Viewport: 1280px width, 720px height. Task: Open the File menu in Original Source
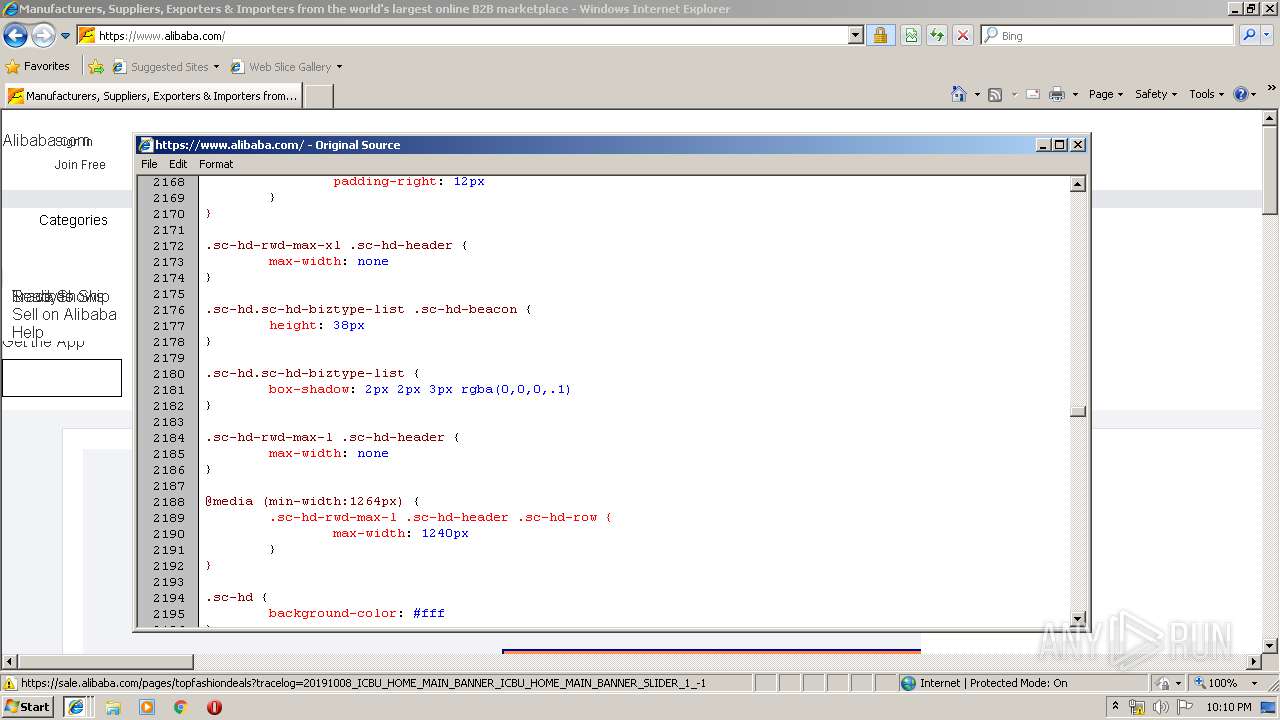149,164
